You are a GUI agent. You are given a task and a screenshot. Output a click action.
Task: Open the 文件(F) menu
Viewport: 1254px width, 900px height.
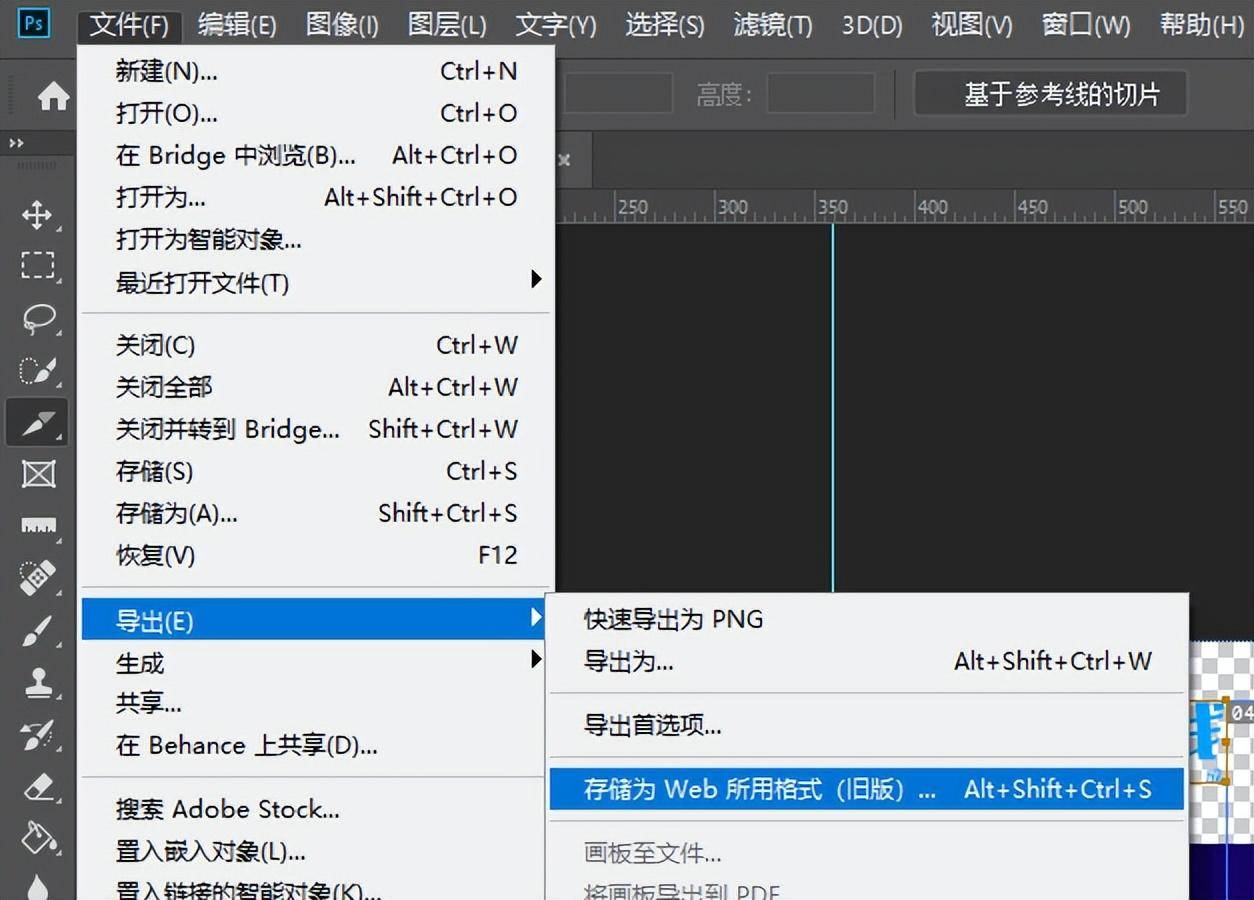point(129,24)
